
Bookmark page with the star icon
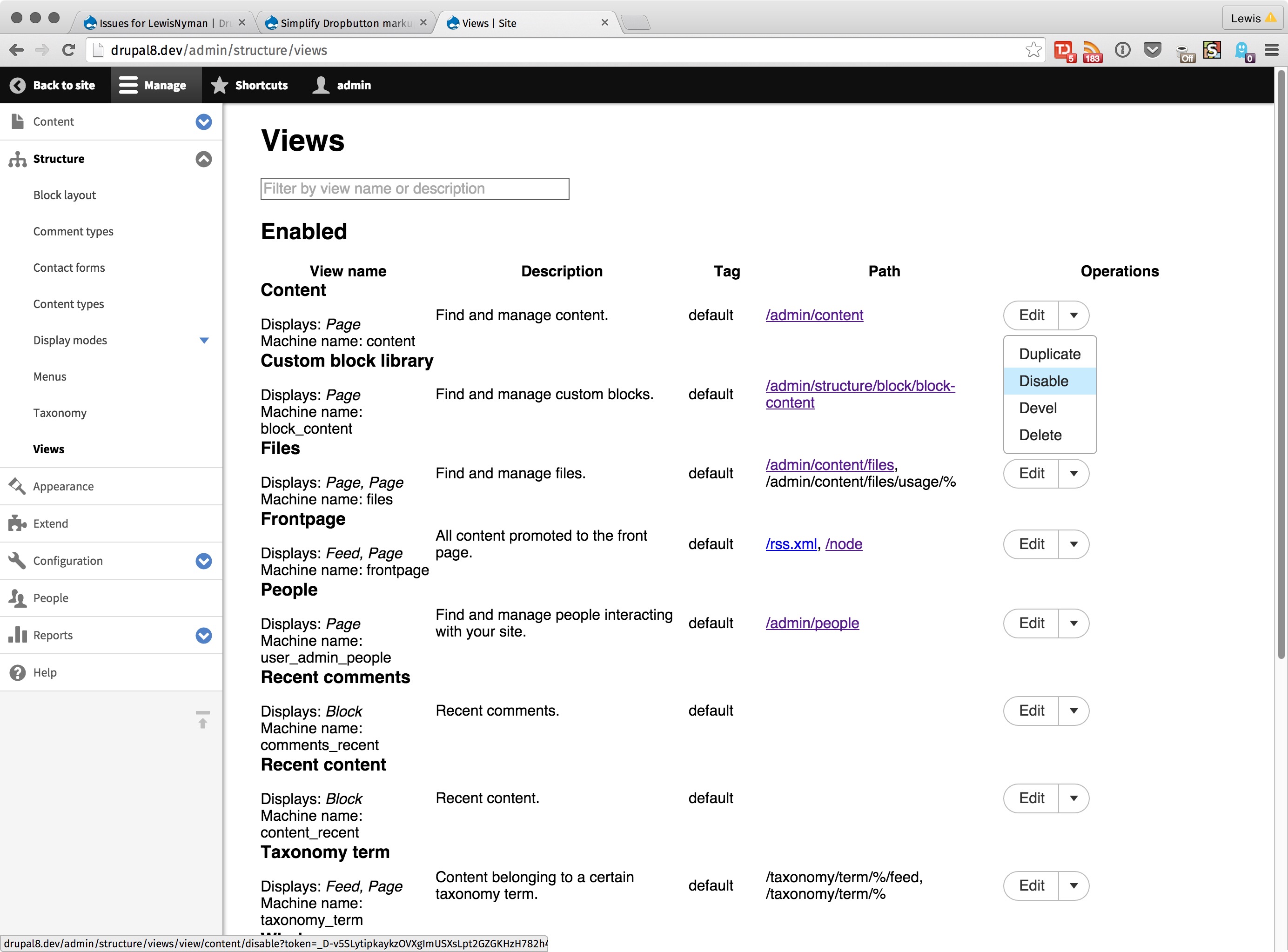pos(1033,50)
